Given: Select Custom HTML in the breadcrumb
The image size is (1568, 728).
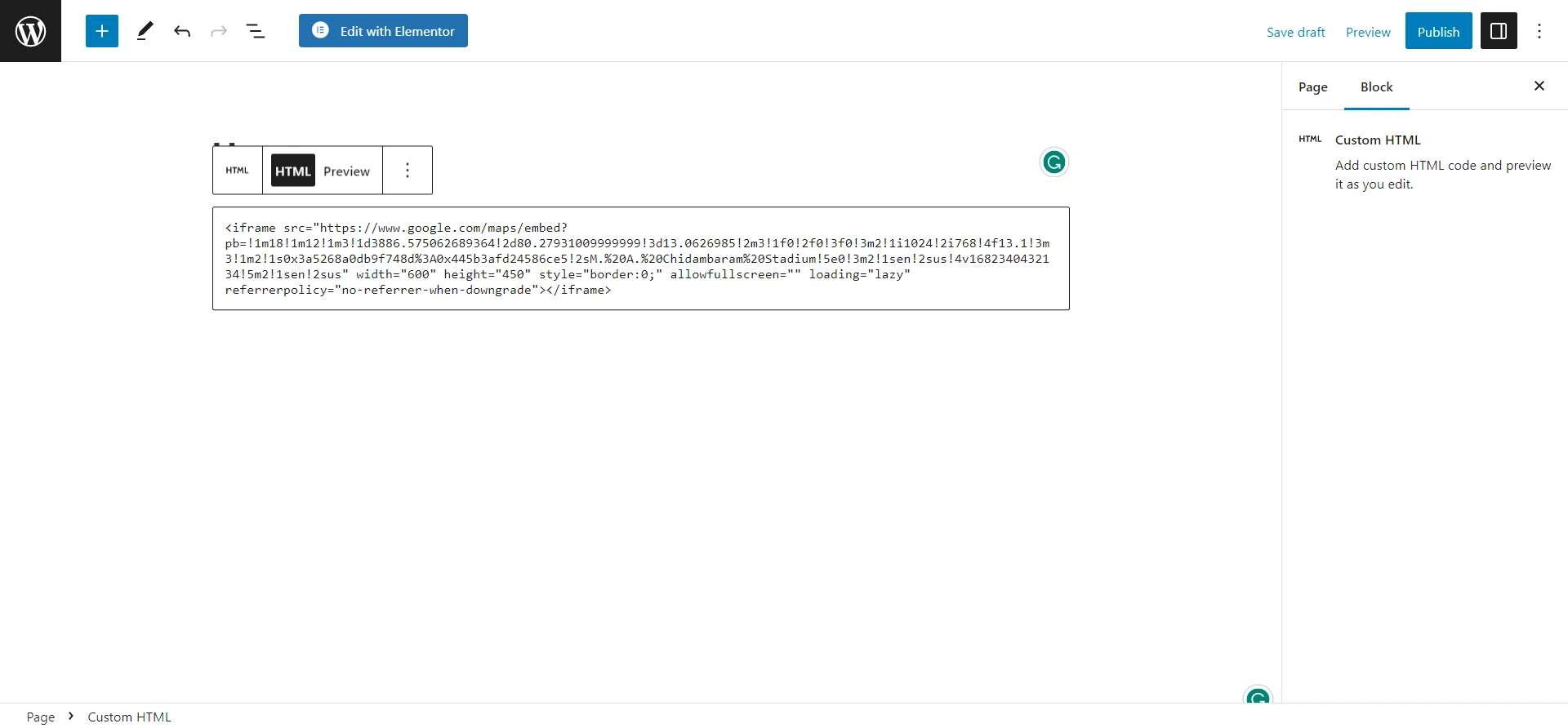Looking at the screenshot, I should pos(129,717).
